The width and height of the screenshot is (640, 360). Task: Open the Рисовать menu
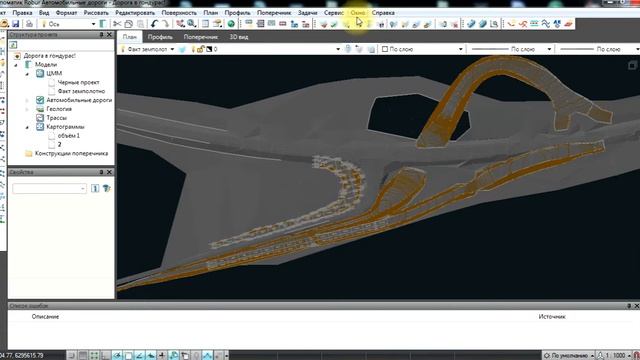pos(96,13)
